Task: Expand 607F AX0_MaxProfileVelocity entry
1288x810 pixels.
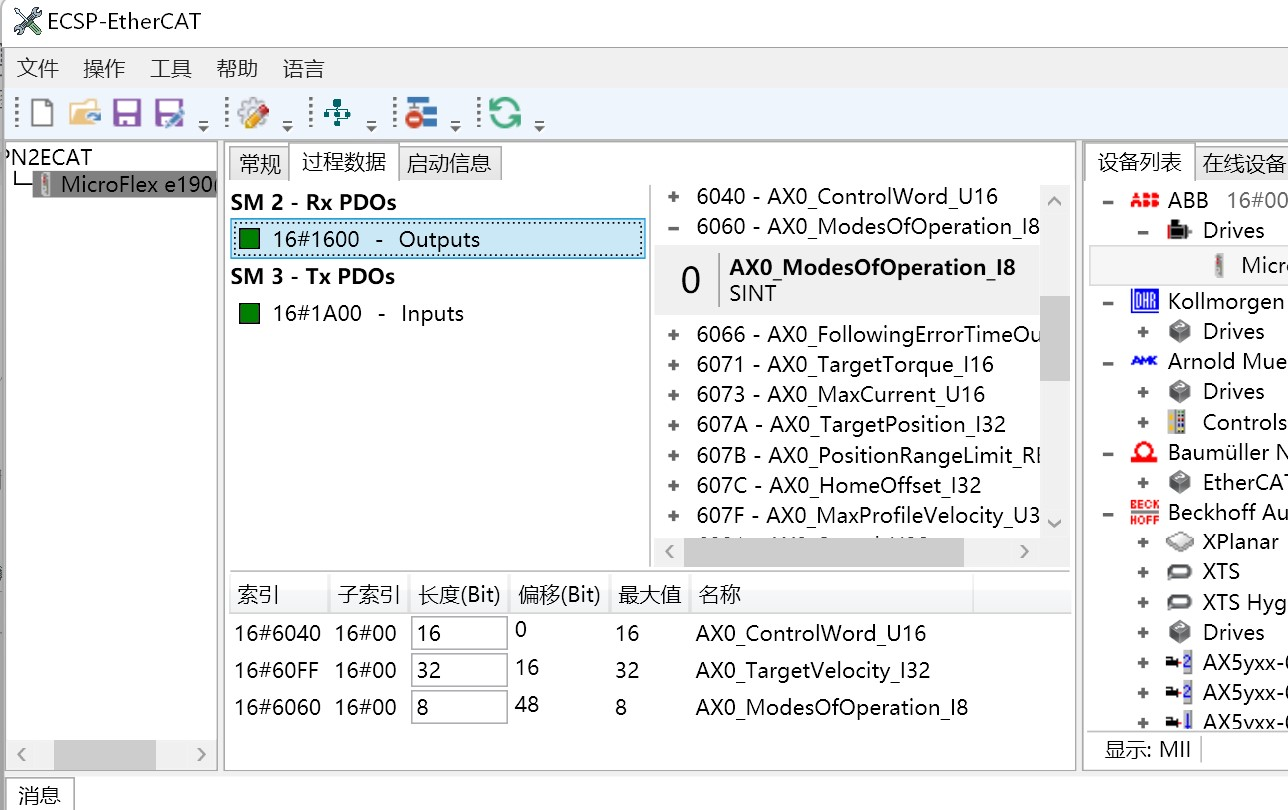Action: point(674,516)
